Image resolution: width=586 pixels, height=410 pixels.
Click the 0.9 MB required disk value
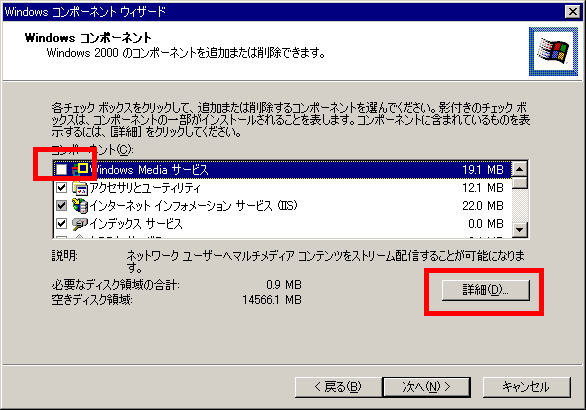[284, 285]
